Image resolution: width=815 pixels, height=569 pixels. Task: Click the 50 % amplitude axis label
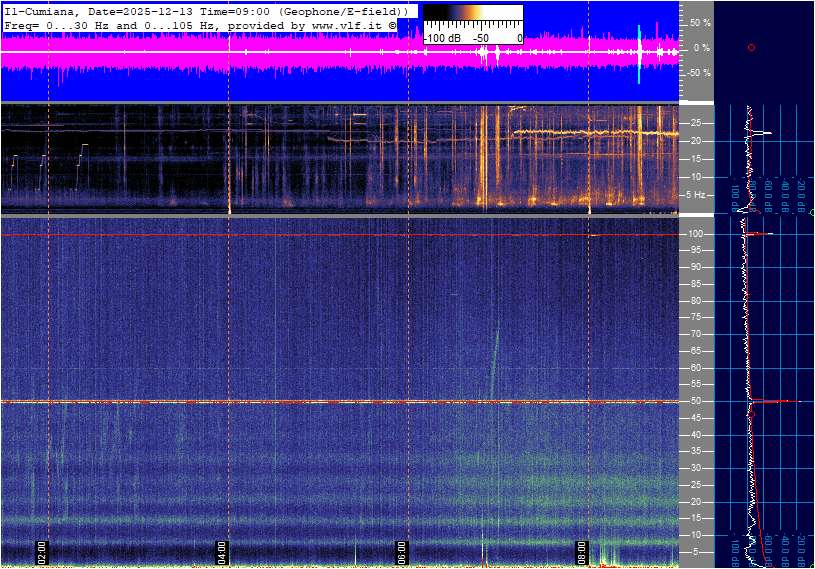tap(701, 22)
